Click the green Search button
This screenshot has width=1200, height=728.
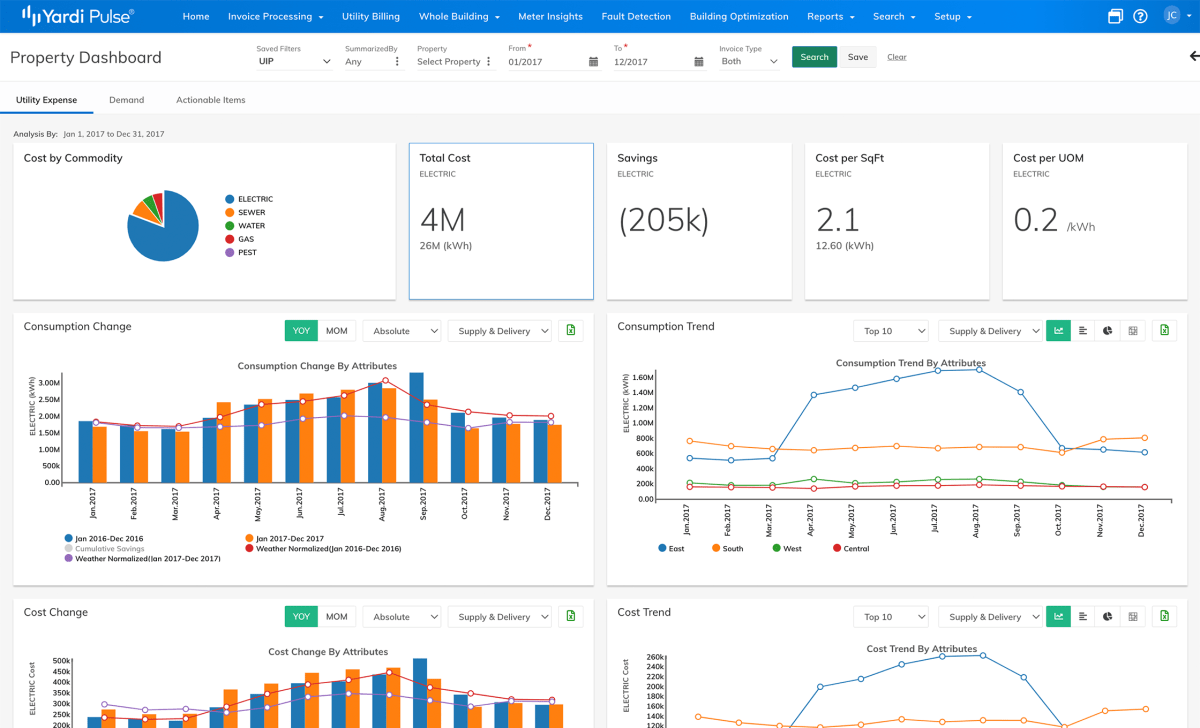(x=814, y=57)
